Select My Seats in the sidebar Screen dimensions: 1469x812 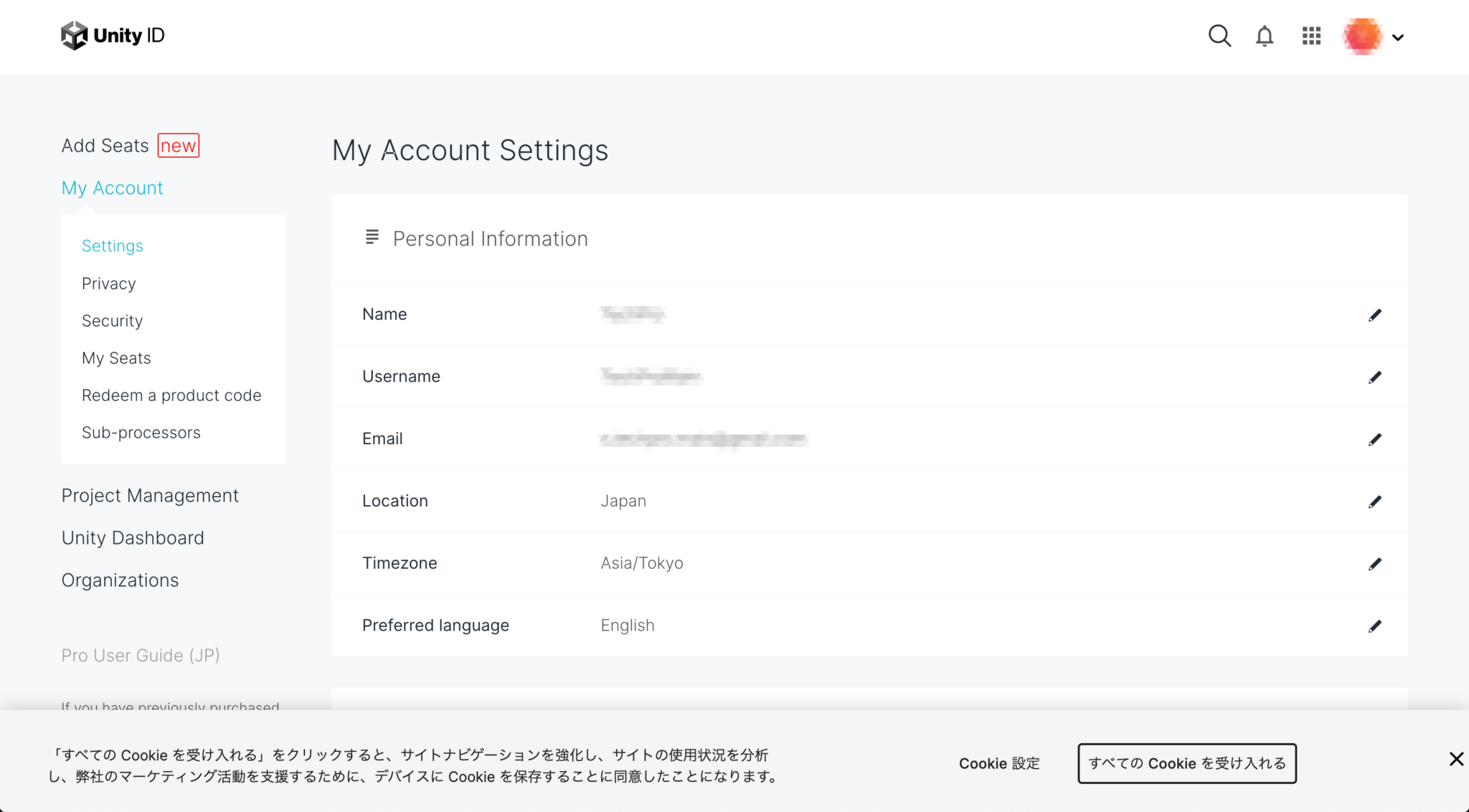coord(116,358)
